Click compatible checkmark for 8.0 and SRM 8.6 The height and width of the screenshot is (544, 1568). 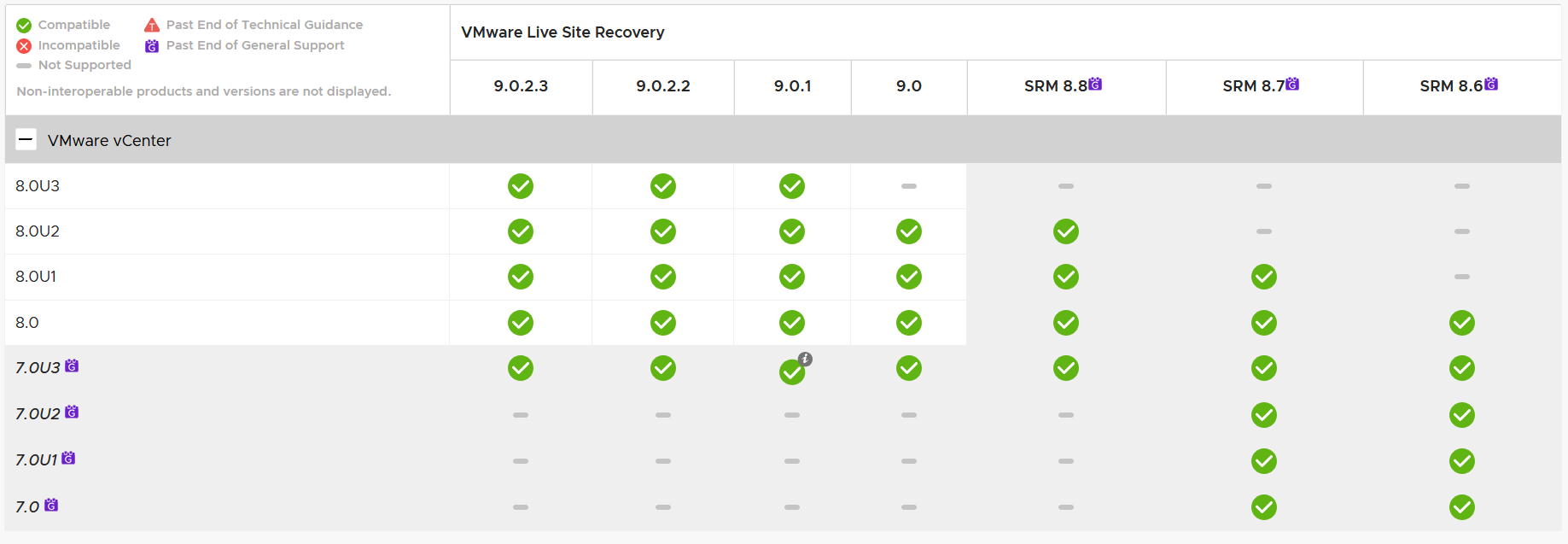click(x=1461, y=323)
